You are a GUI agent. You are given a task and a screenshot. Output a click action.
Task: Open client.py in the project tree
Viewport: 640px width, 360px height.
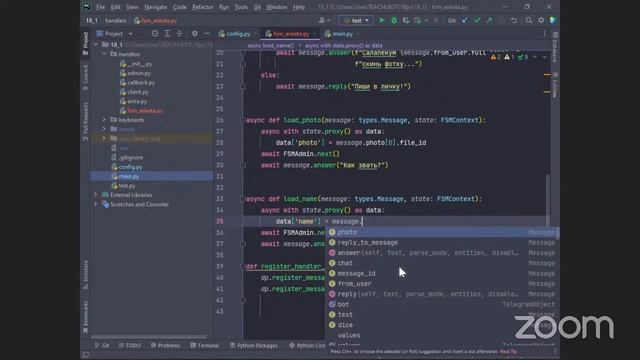coord(137,92)
